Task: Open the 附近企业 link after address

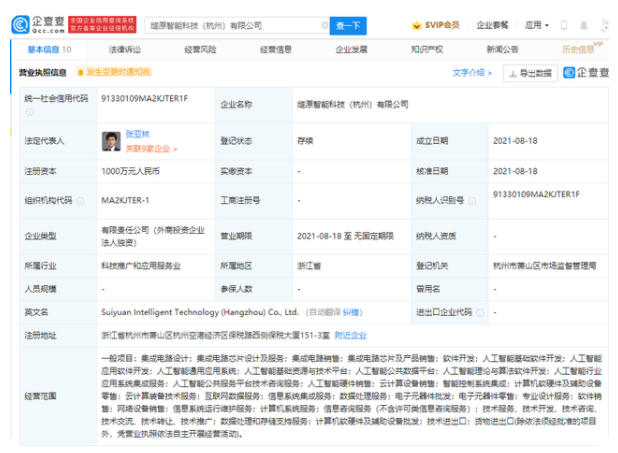Action: point(349,337)
